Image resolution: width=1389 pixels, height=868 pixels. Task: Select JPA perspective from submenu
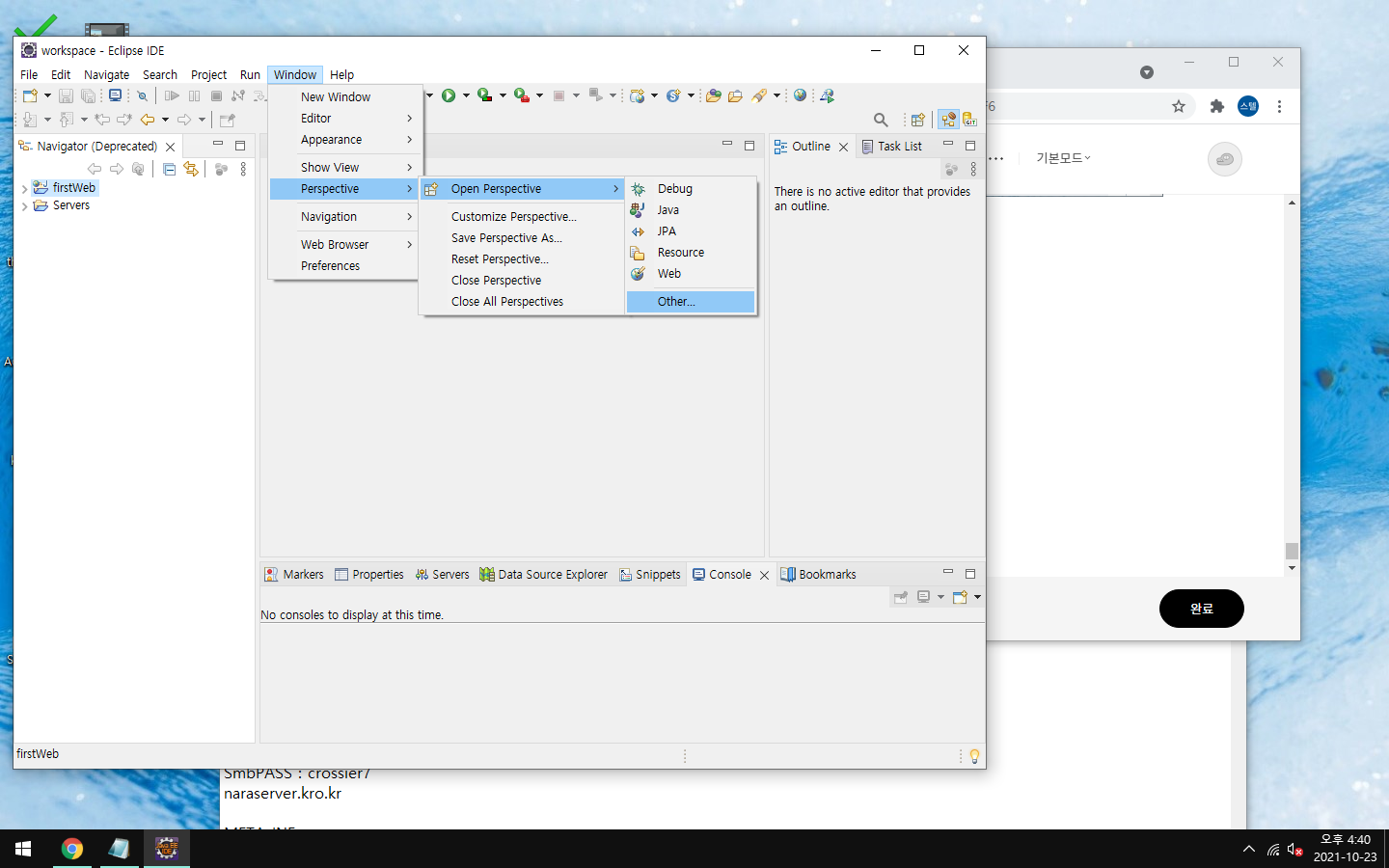691,231
